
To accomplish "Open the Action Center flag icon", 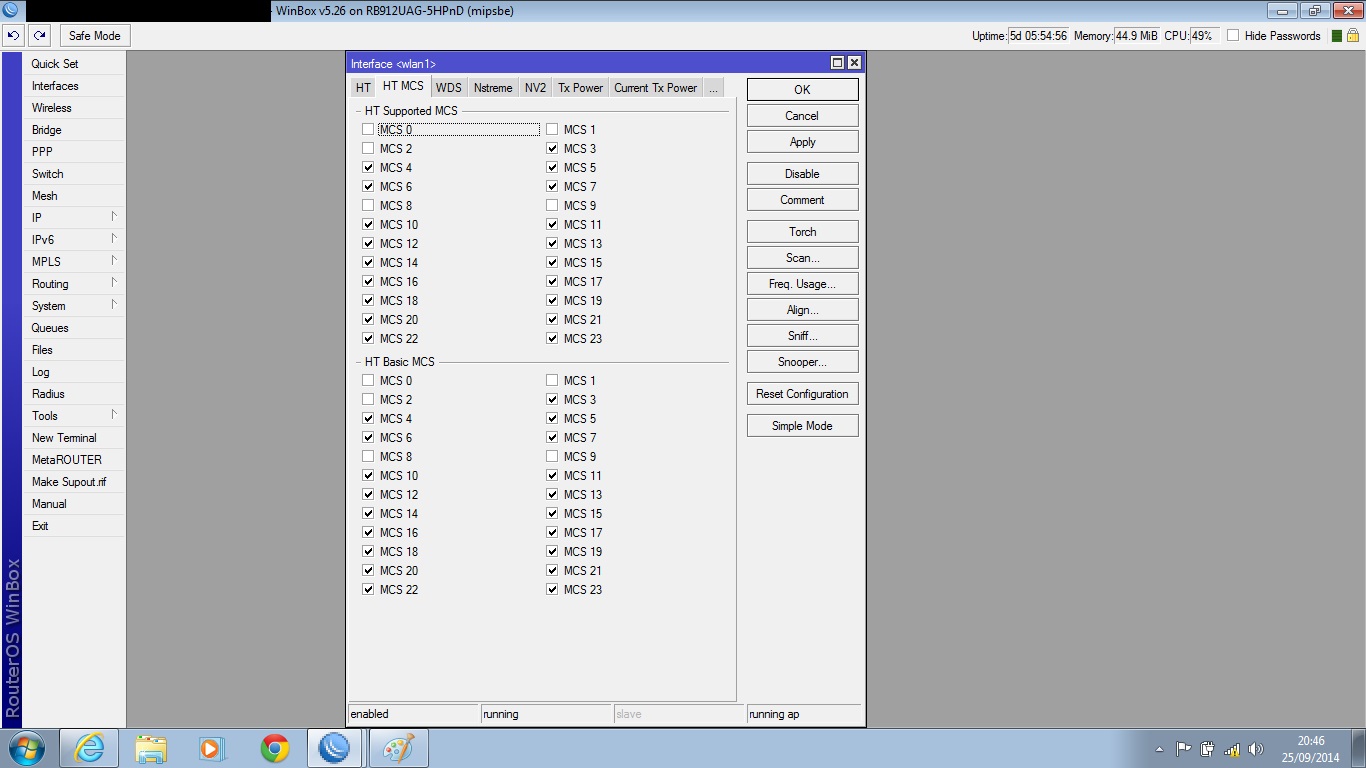I will coord(1183,749).
